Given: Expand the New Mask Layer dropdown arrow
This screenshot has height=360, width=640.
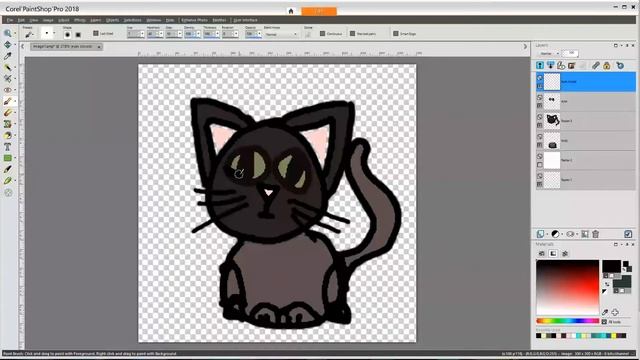Looking at the screenshot, I should click(577, 234).
